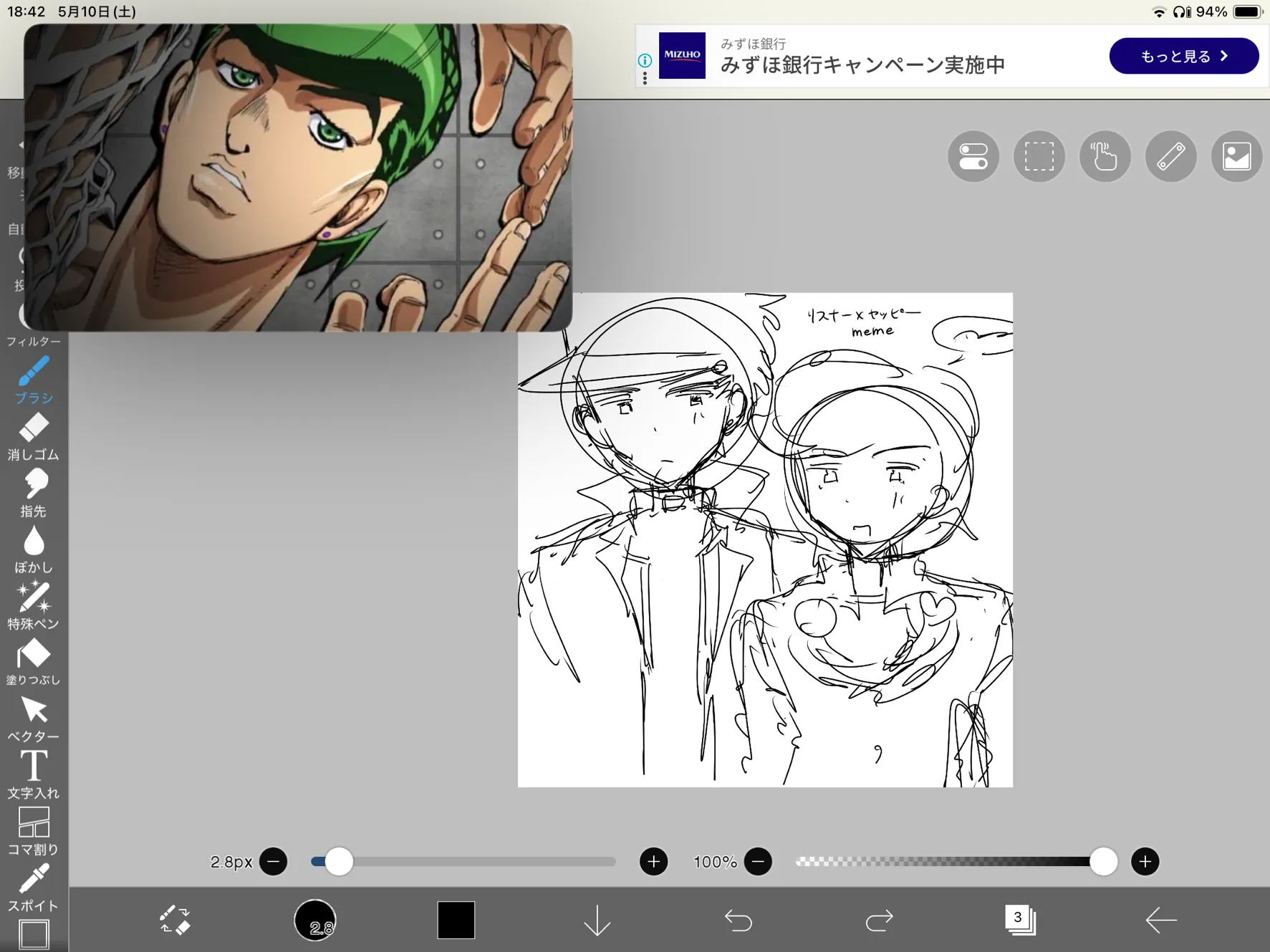Select the Vector (ベクター) tool
The image size is (1270, 952).
pos(33,718)
